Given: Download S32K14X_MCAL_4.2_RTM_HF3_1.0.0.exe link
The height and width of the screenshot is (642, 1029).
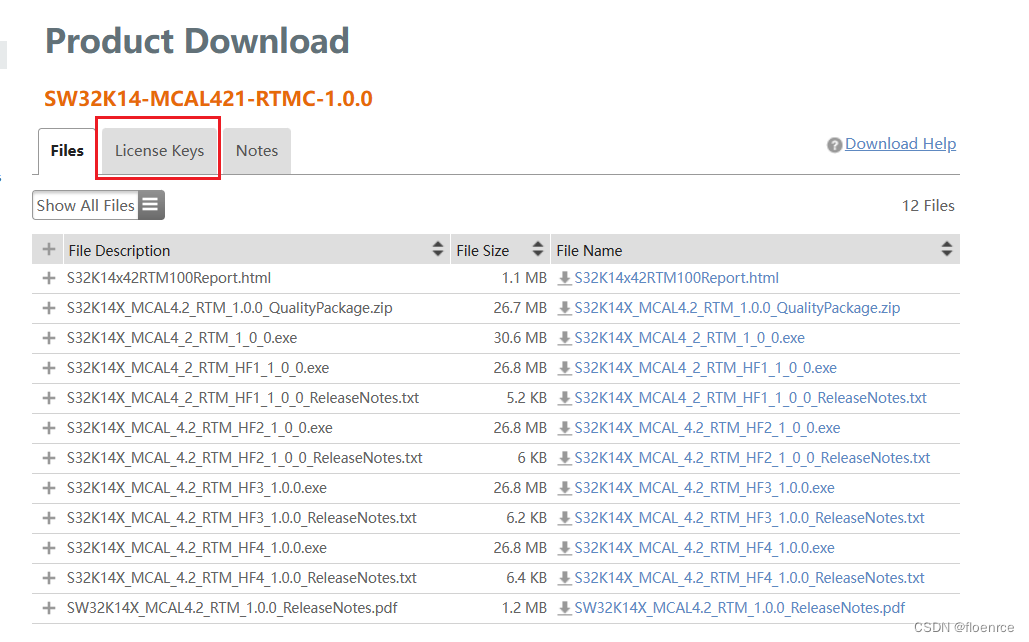Looking at the screenshot, I should pyautogui.click(x=704, y=488).
